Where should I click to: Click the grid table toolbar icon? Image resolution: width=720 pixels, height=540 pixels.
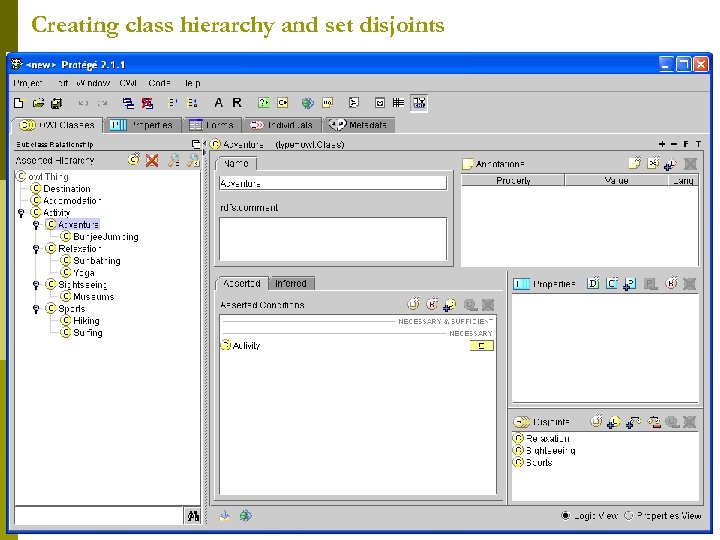398,103
